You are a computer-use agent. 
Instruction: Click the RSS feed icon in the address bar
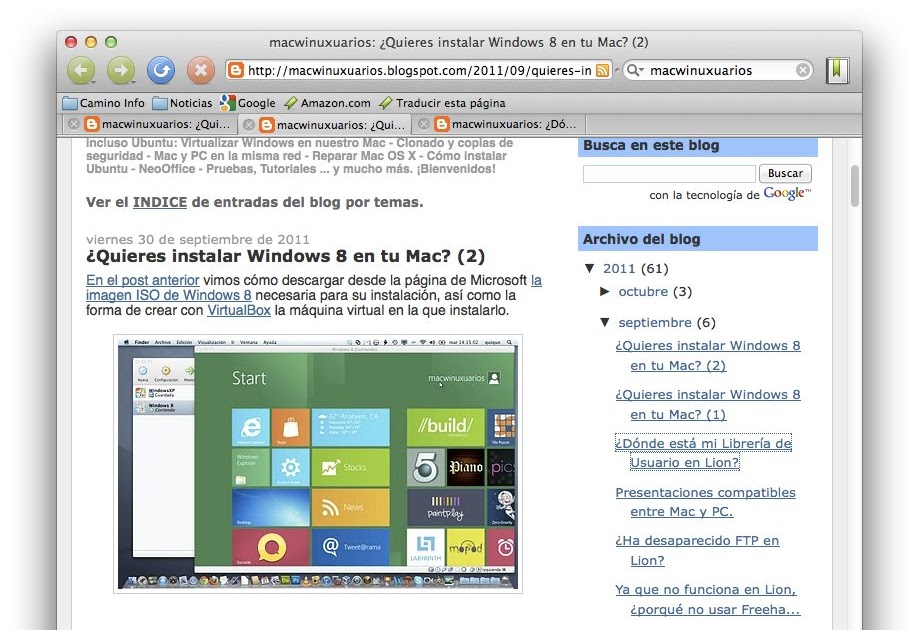coord(602,71)
